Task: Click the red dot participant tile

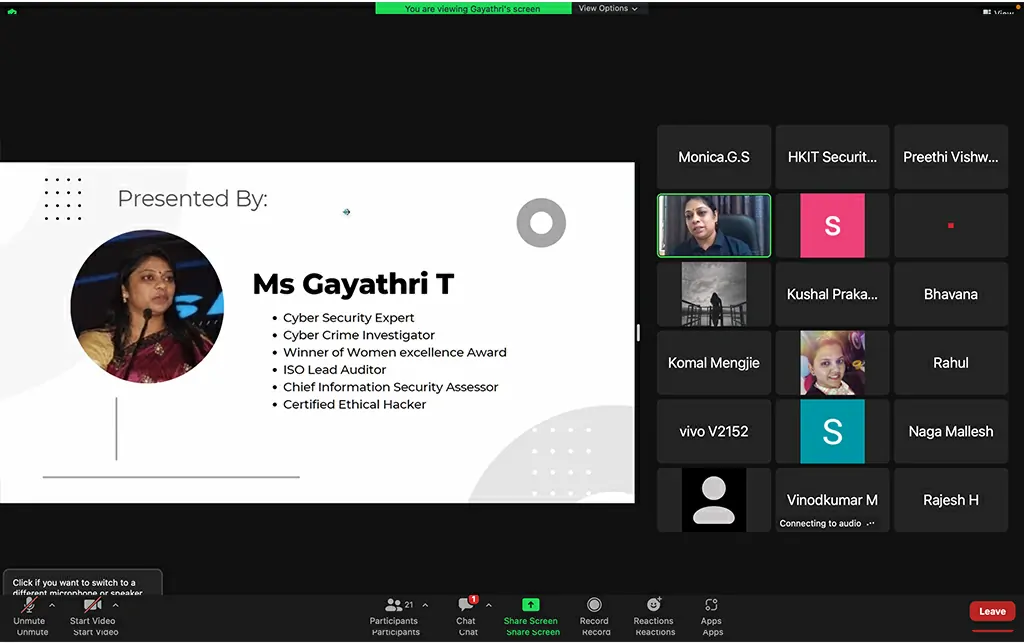Action: point(950,225)
